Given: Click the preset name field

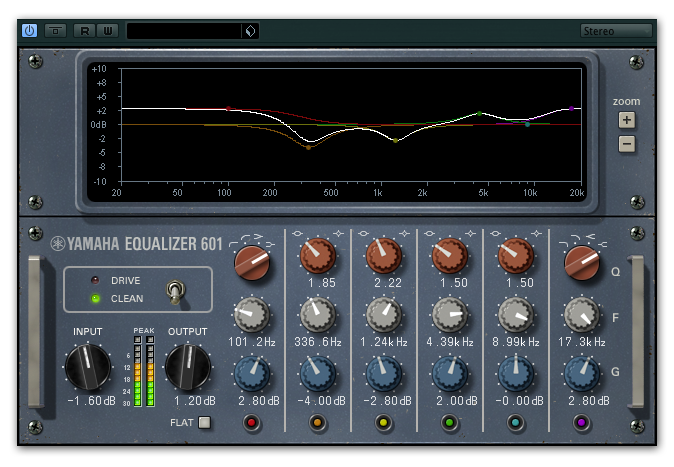Looking at the screenshot, I should (184, 31).
